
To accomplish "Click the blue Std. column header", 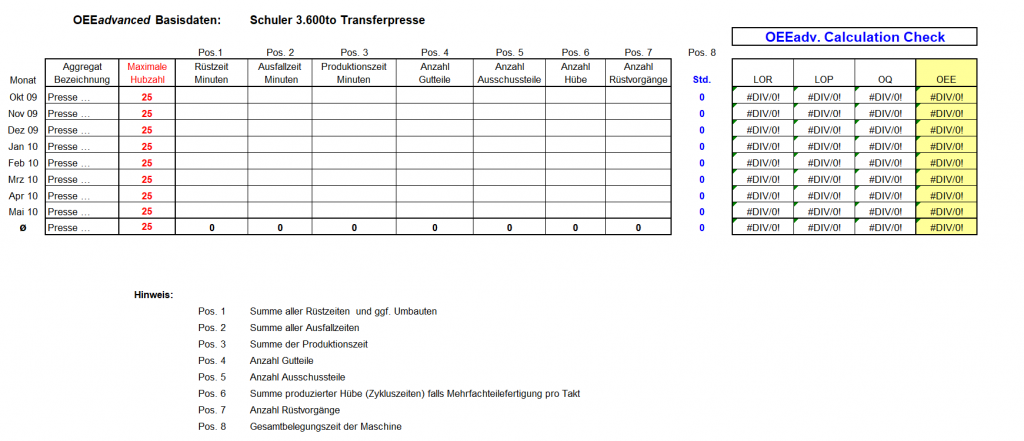I will [702, 79].
